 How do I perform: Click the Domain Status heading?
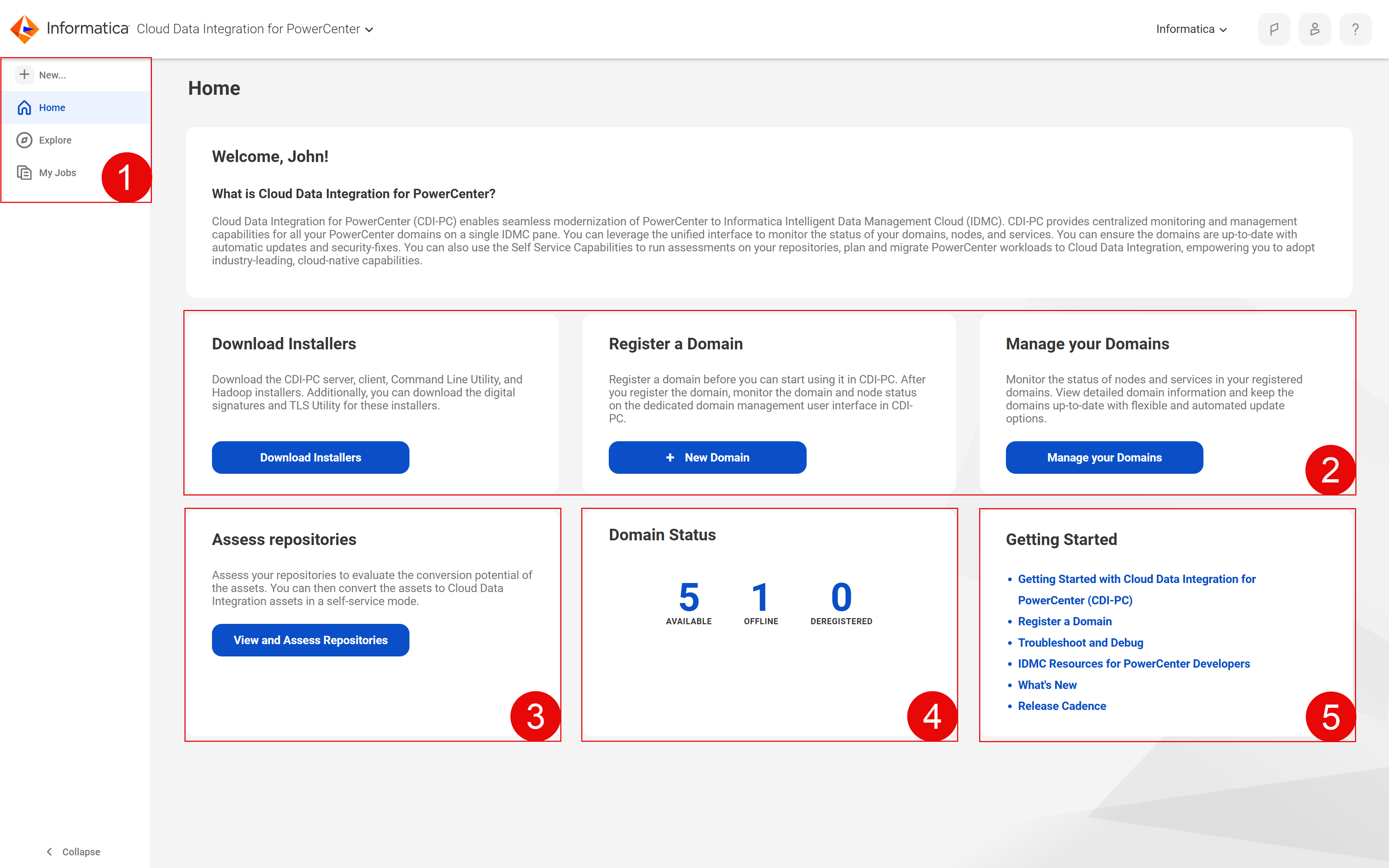pyautogui.click(x=662, y=535)
